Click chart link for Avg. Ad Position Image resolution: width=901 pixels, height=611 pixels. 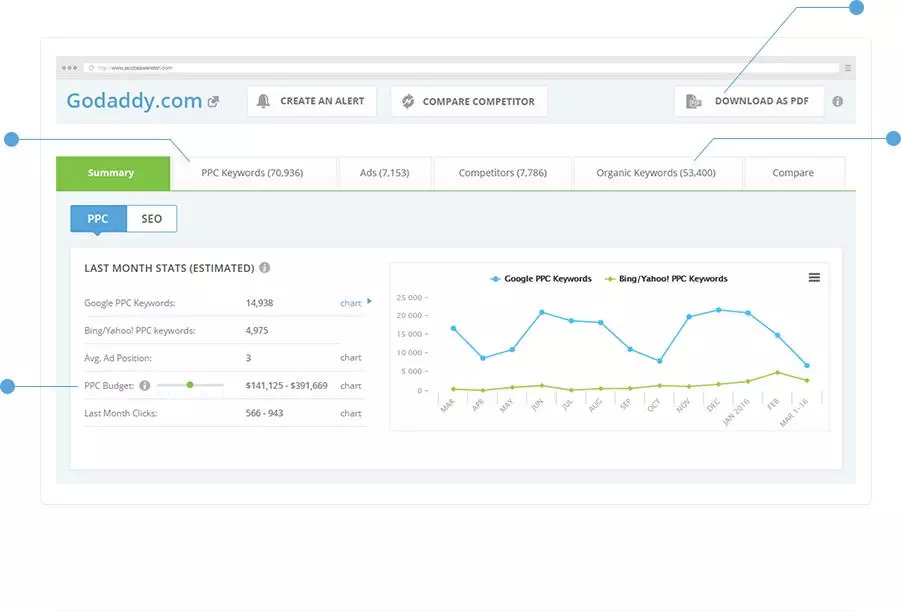(350, 357)
